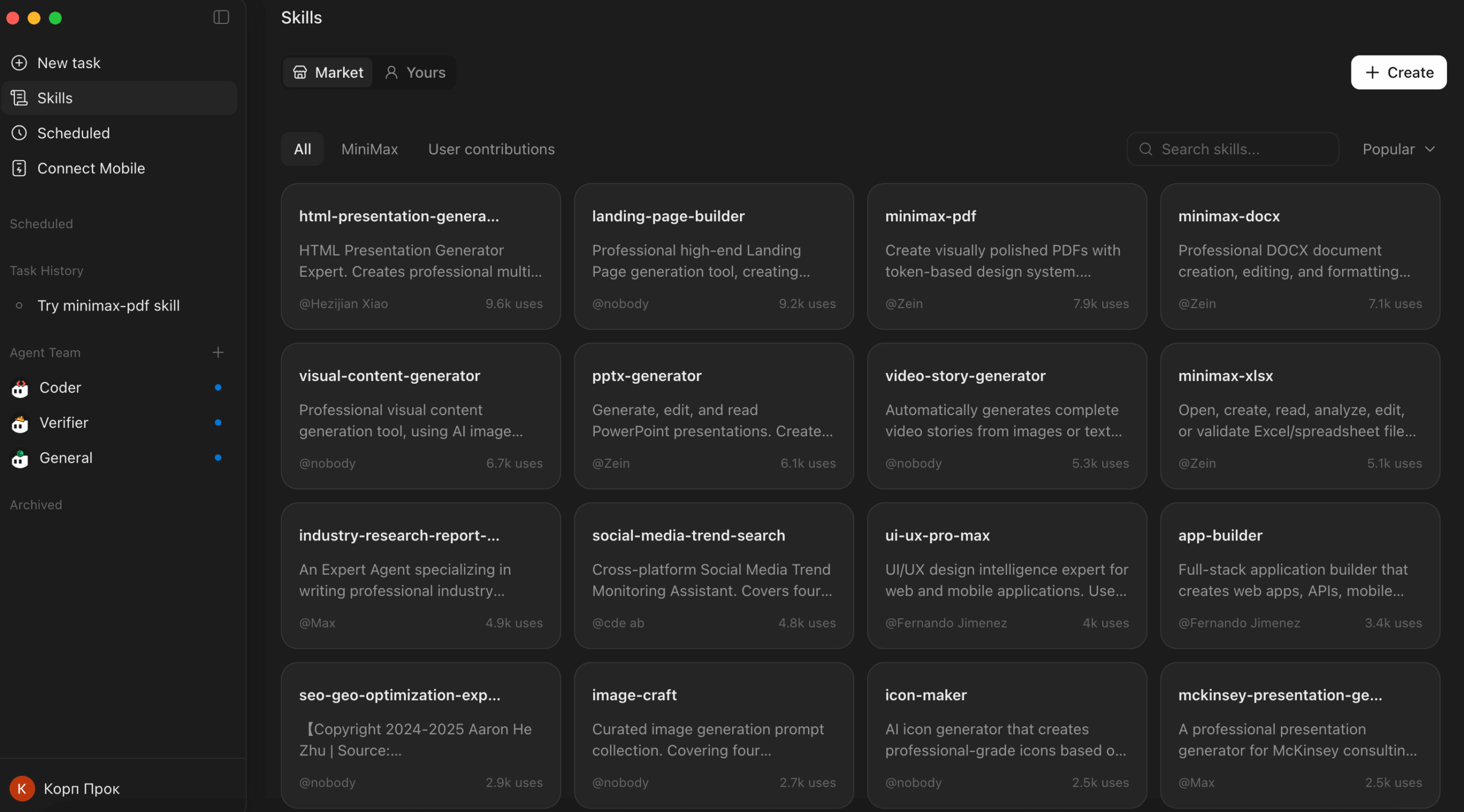Open the Scheduled sidebar item
This screenshot has width=1464, height=812.
pos(120,133)
